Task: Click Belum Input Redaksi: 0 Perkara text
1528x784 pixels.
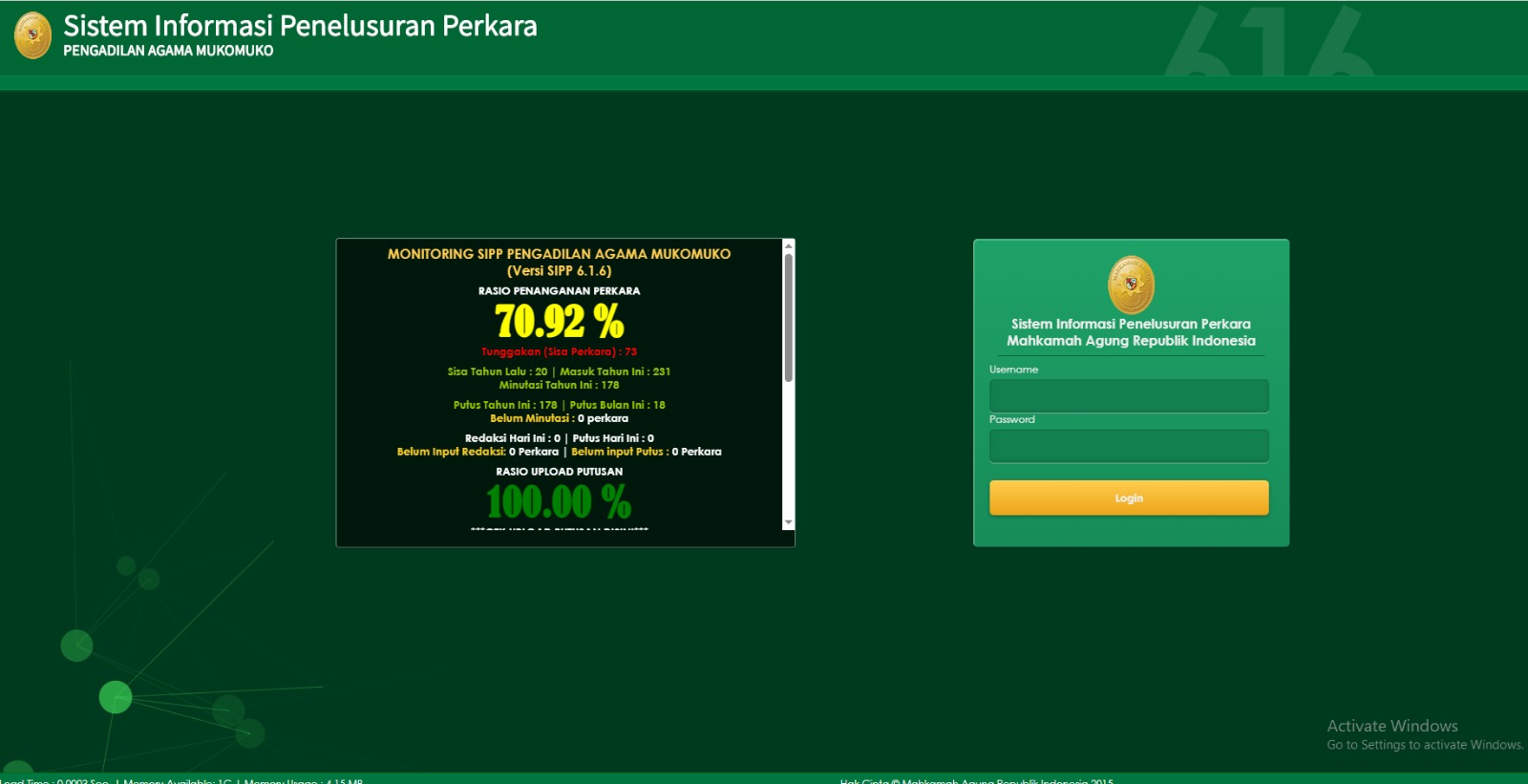Action: pos(477,453)
